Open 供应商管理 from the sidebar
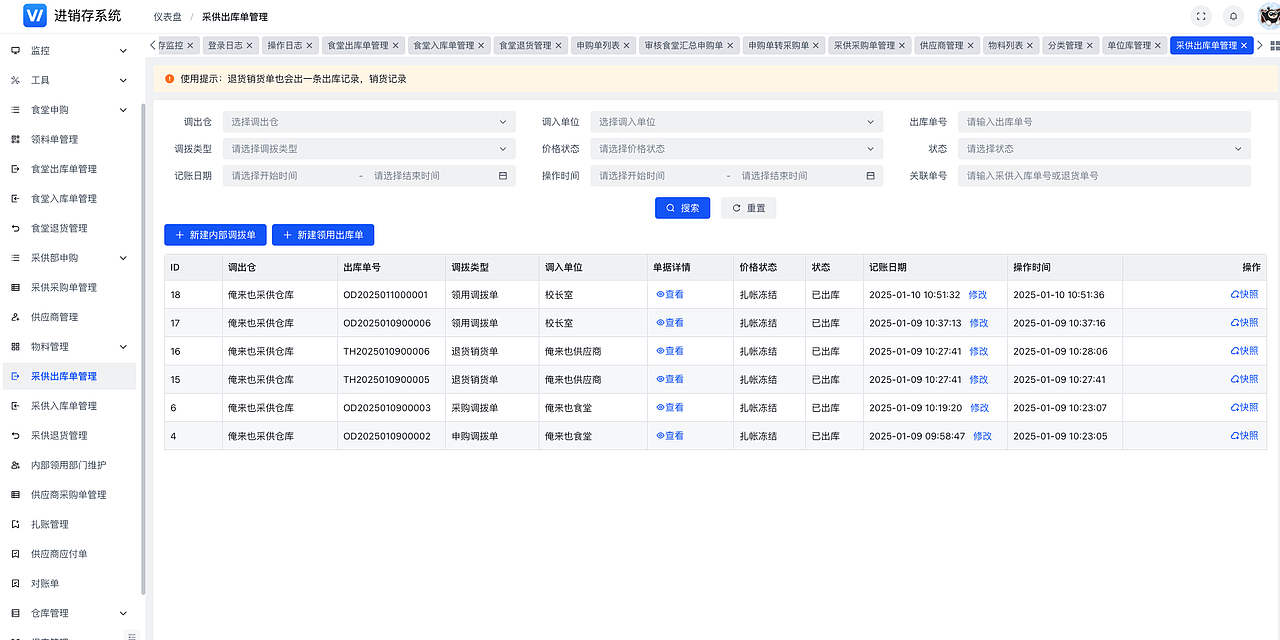The height and width of the screenshot is (640, 1280). (14, 316)
